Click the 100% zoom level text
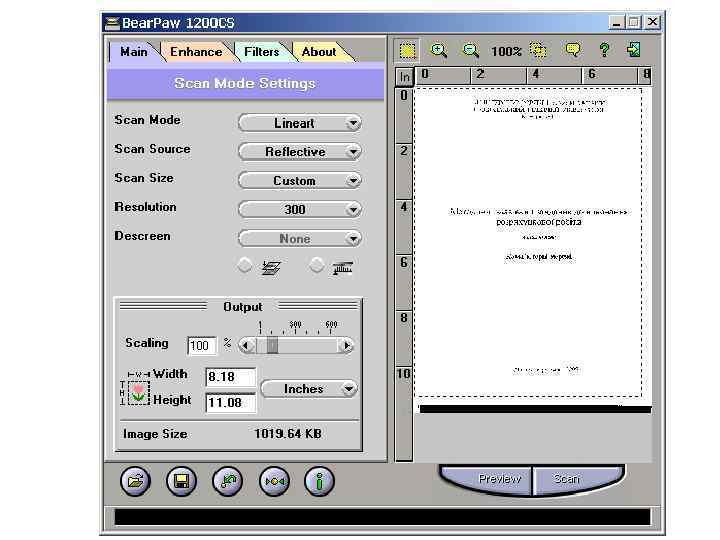The width and height of the screenshot is (720, 540). click(x=506, y=51)
